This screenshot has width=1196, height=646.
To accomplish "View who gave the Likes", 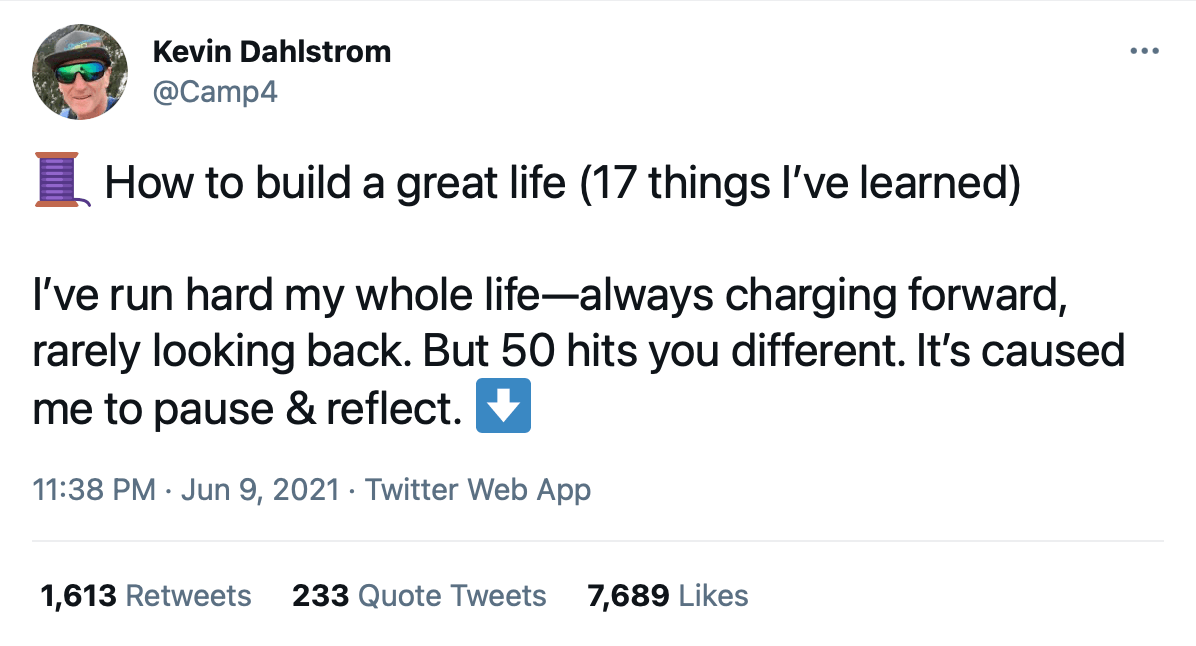I will pos(713,596).
